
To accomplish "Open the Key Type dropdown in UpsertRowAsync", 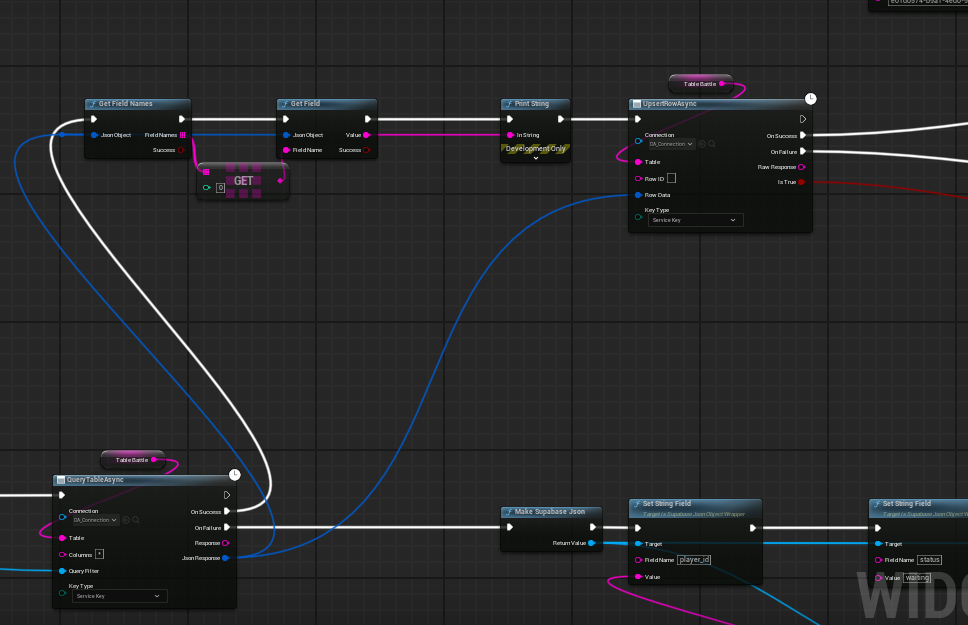I will (696, 220).
